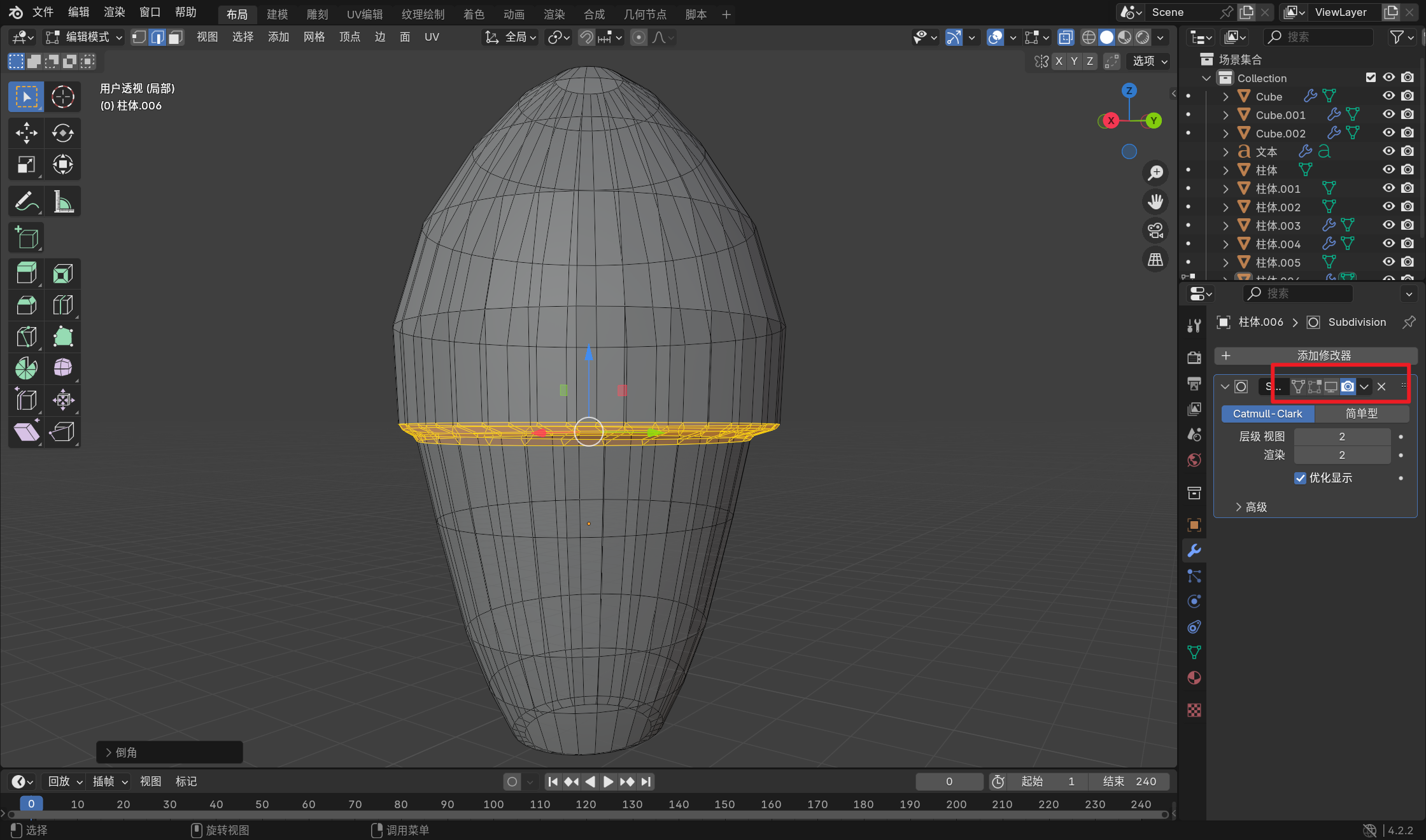This screenshot has height=840, width=1426.
Task: Switch to face select mode
Action: [176, 38]
